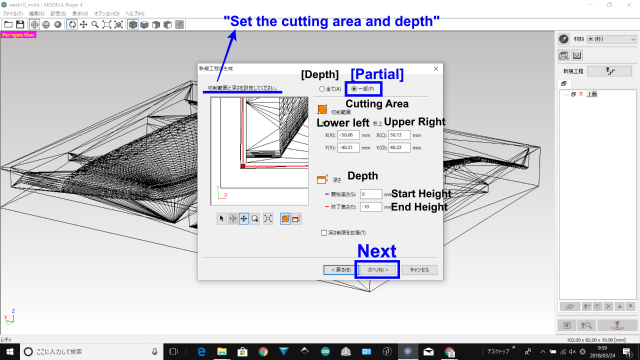Select the shaded sphere rendering icon
Image resolution: width=640 pixels, height=360 pixels.
click(x=58, y=24)
